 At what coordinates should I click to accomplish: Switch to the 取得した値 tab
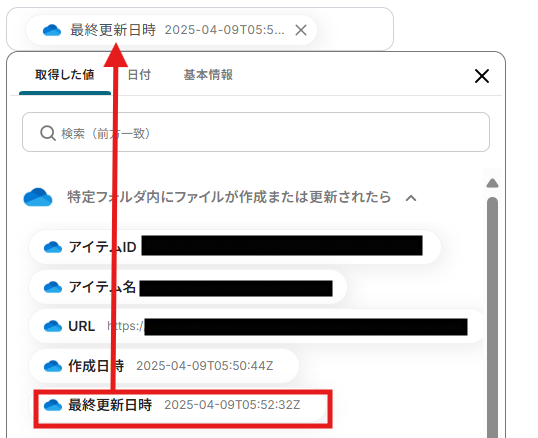(65, 75)
